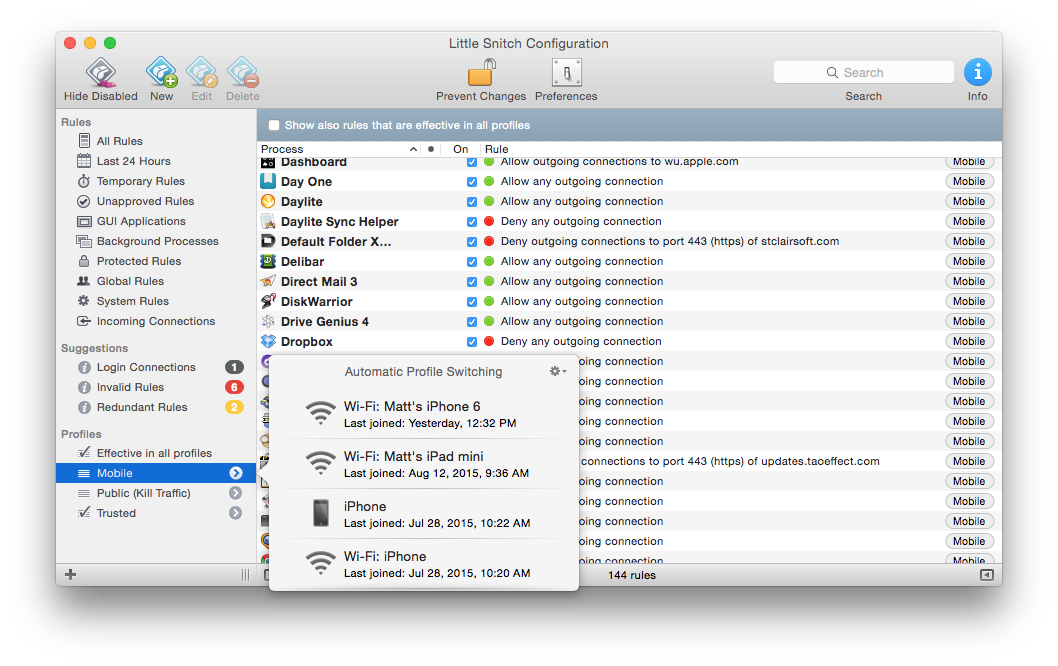Click the Mobile profile tag on Day One row

(969, 181)
